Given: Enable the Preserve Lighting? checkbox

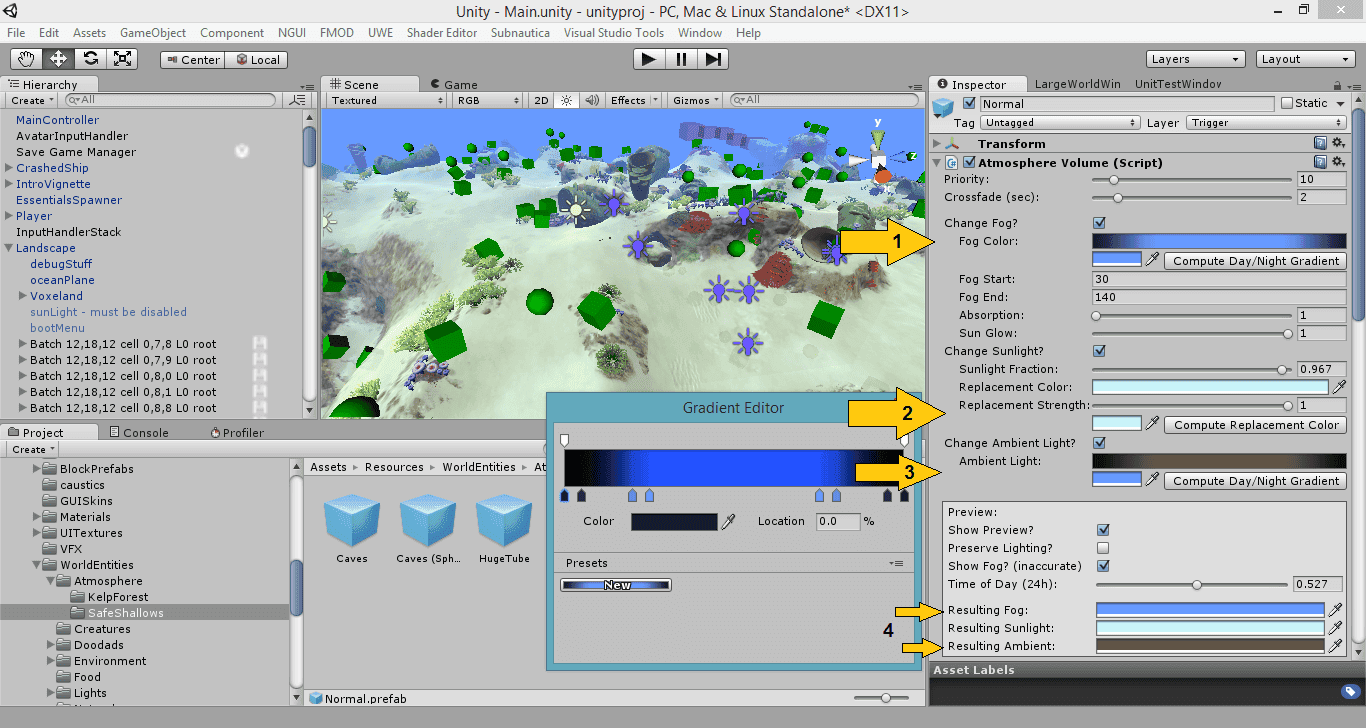Looking at the screenshot, I should coord(1103,548).
